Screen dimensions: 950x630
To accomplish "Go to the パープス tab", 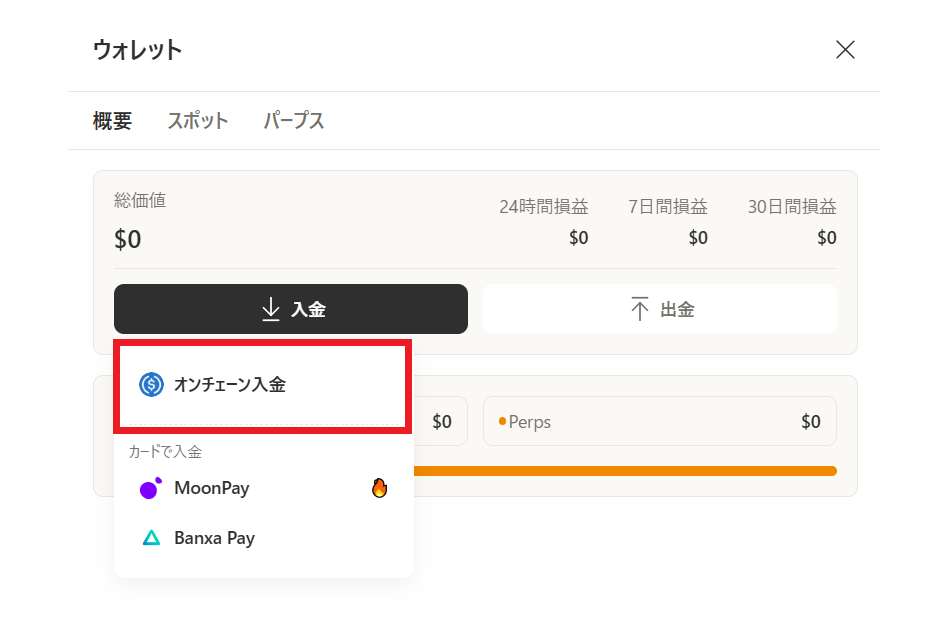I will (x=294, y=121).
